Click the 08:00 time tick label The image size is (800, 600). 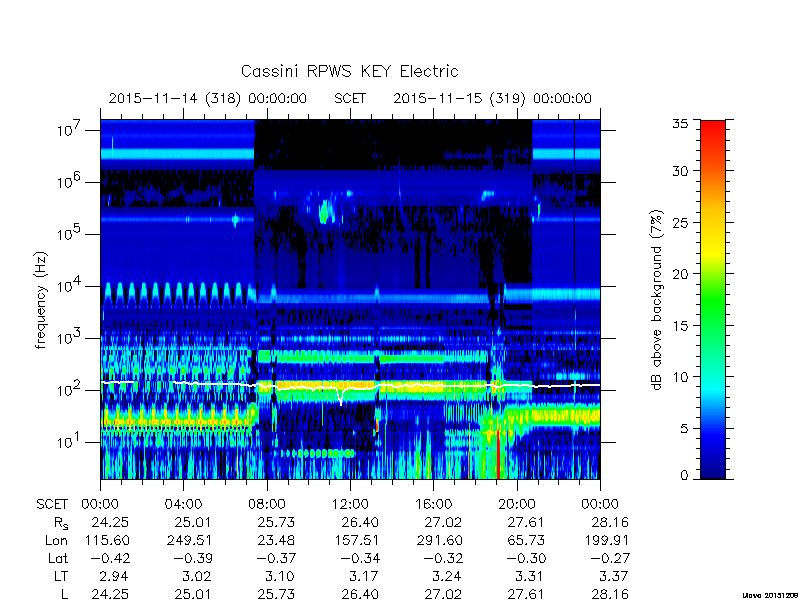pyautogui.click(x=267, y=505)
